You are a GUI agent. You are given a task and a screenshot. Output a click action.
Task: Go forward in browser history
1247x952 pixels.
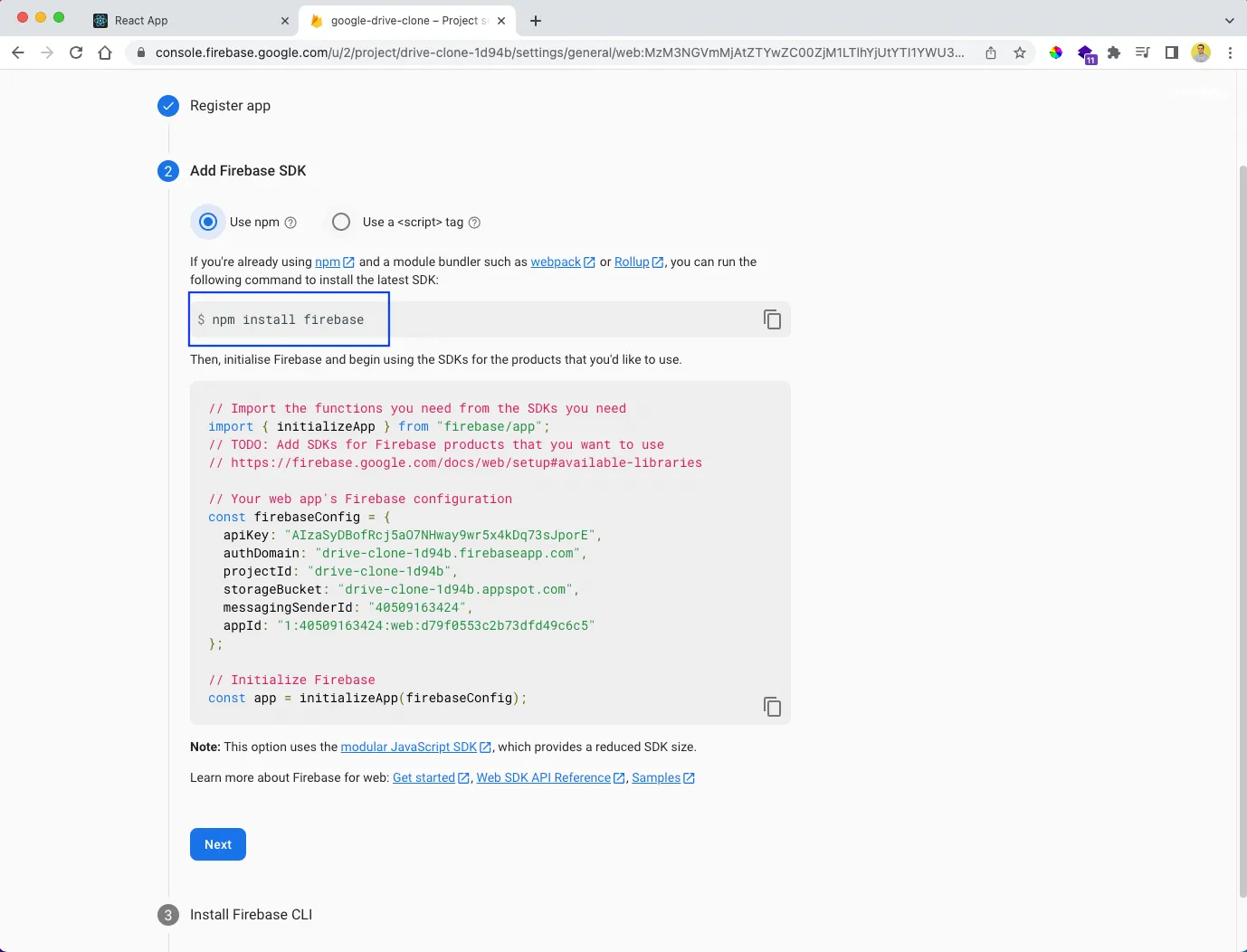click(47, 52)
